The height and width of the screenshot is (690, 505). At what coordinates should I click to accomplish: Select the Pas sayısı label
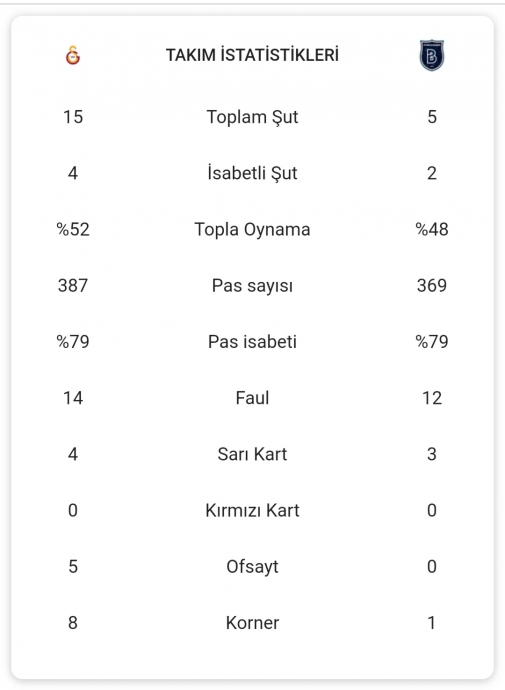point(252,286)
